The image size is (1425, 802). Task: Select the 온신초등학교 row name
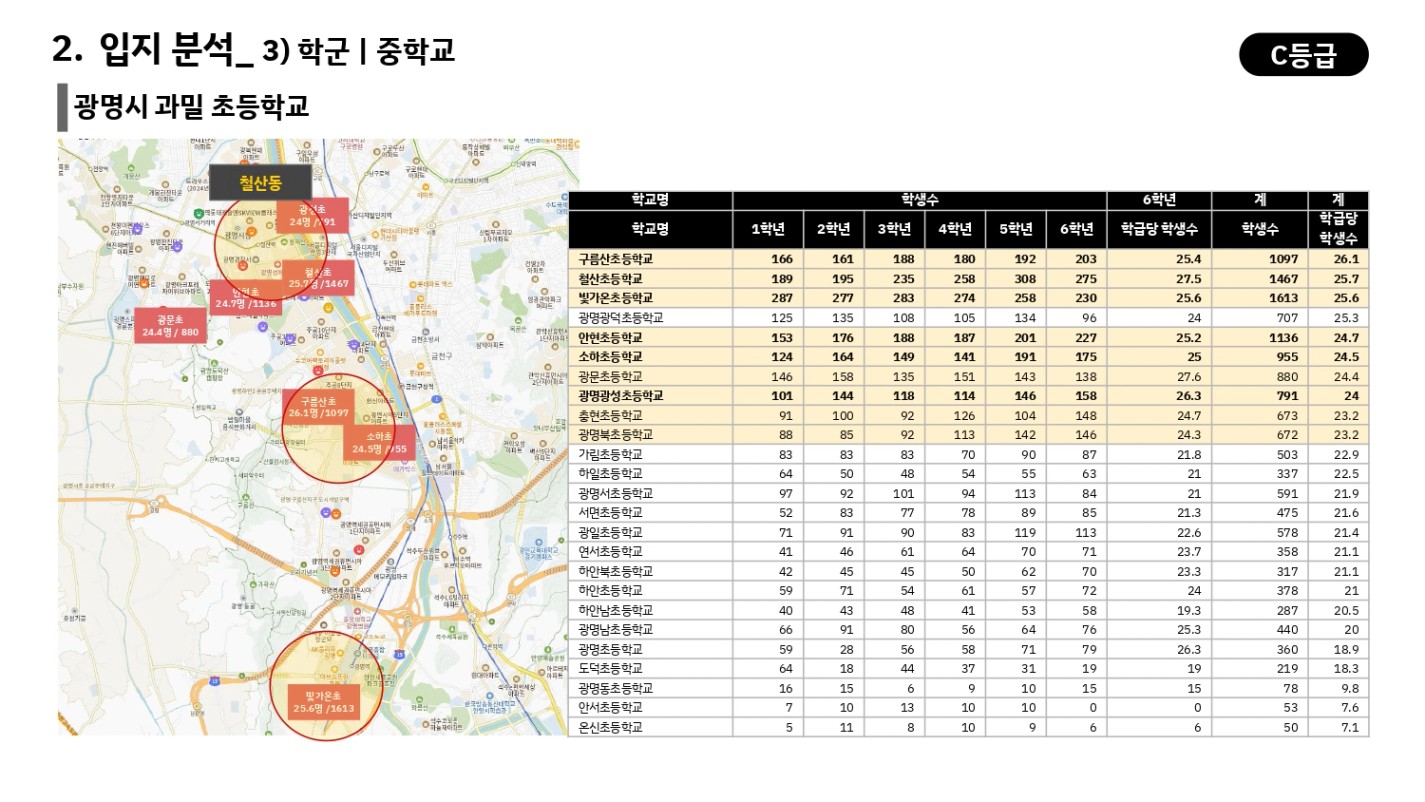[611, 727]
